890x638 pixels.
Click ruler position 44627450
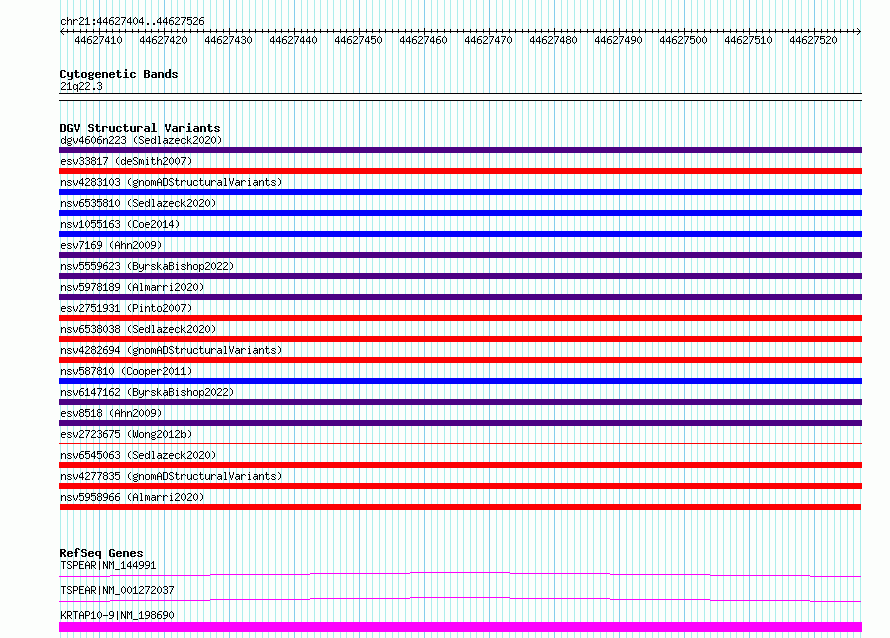[x=358, y=40]
